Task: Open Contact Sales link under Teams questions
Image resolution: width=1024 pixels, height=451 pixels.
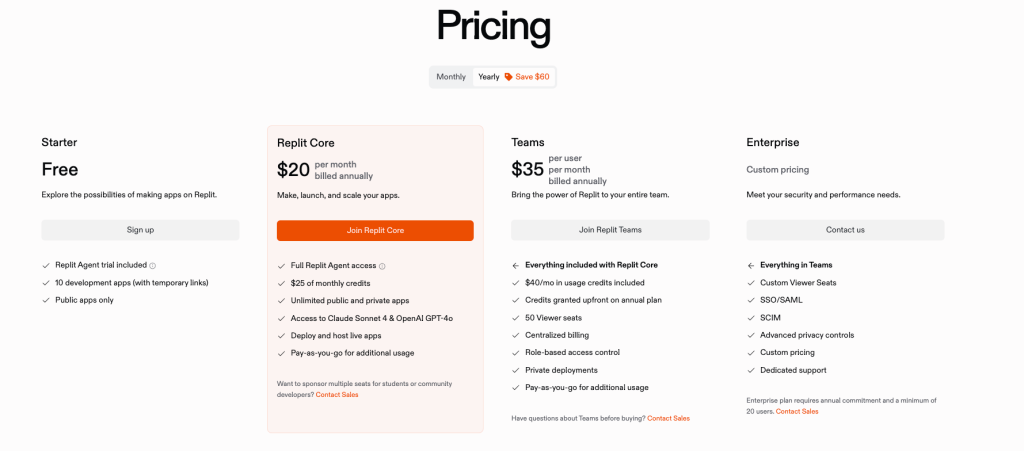Action: 668,418
